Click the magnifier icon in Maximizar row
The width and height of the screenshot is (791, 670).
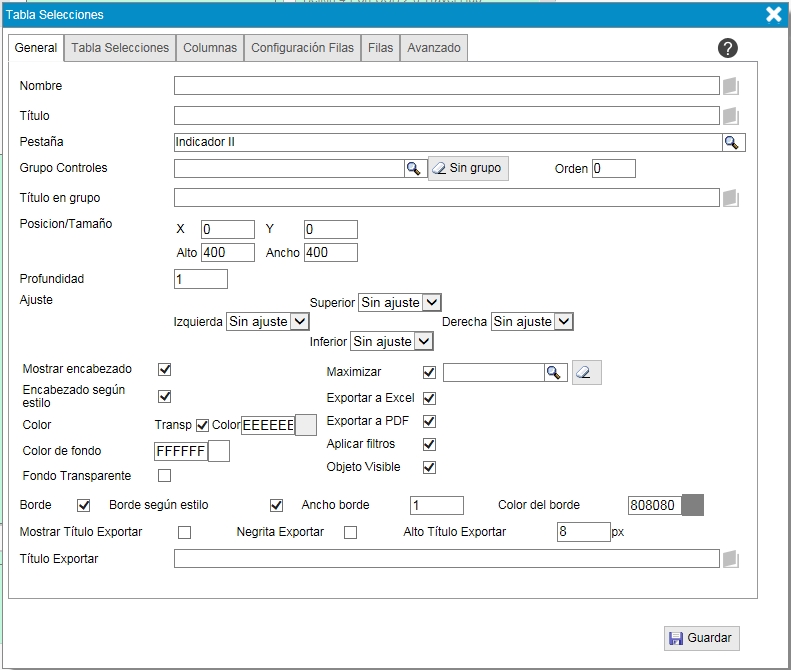pos(555,373)
